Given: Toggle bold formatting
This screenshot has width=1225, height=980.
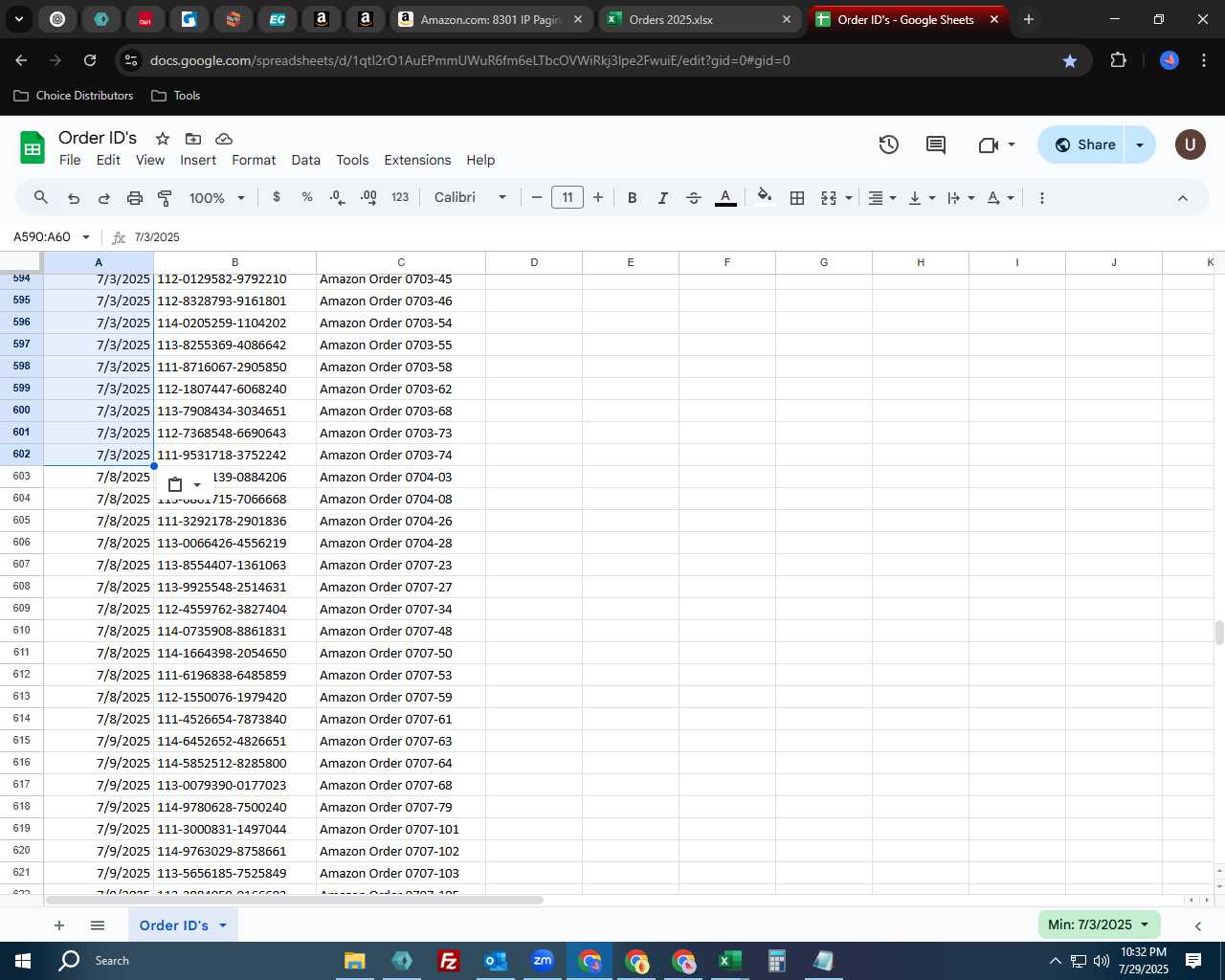Looking at the screenshot, I should pos(632,197).
